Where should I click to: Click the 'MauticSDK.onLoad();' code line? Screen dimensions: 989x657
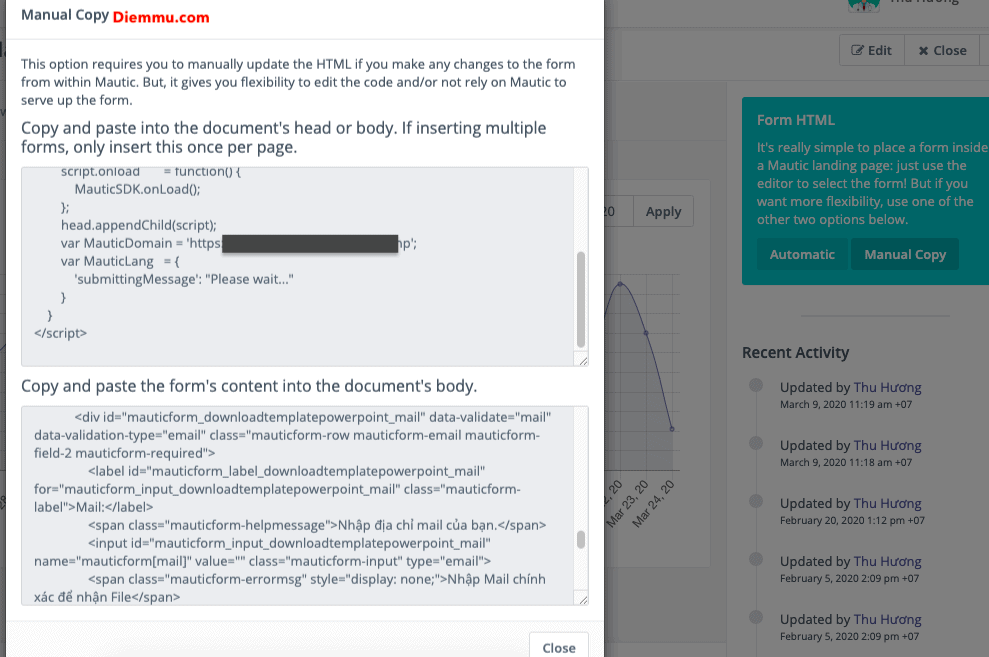click(137, 189)
